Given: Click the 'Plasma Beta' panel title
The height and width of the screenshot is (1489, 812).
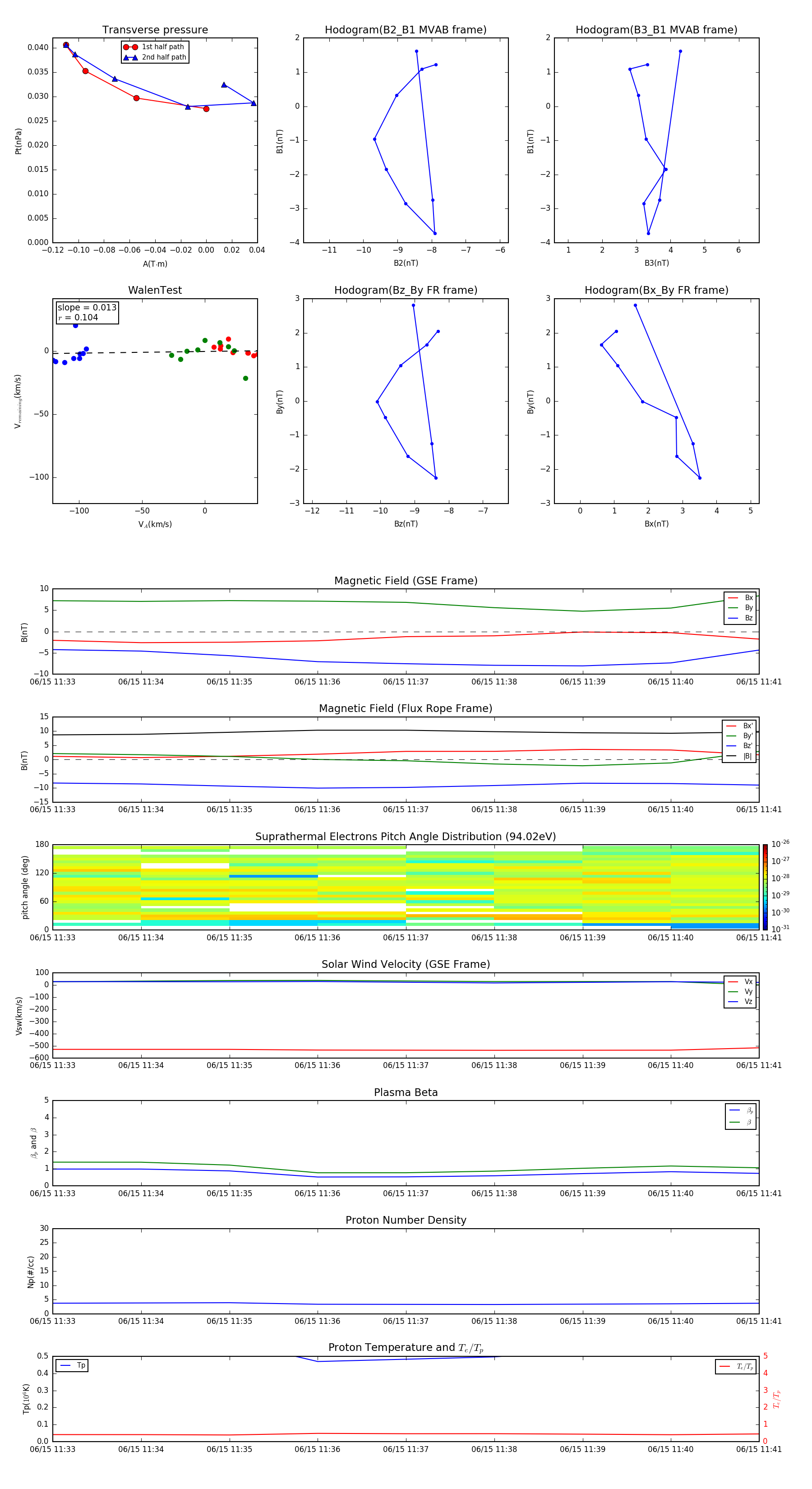Looking at the screenshot, I should 406,1092.
